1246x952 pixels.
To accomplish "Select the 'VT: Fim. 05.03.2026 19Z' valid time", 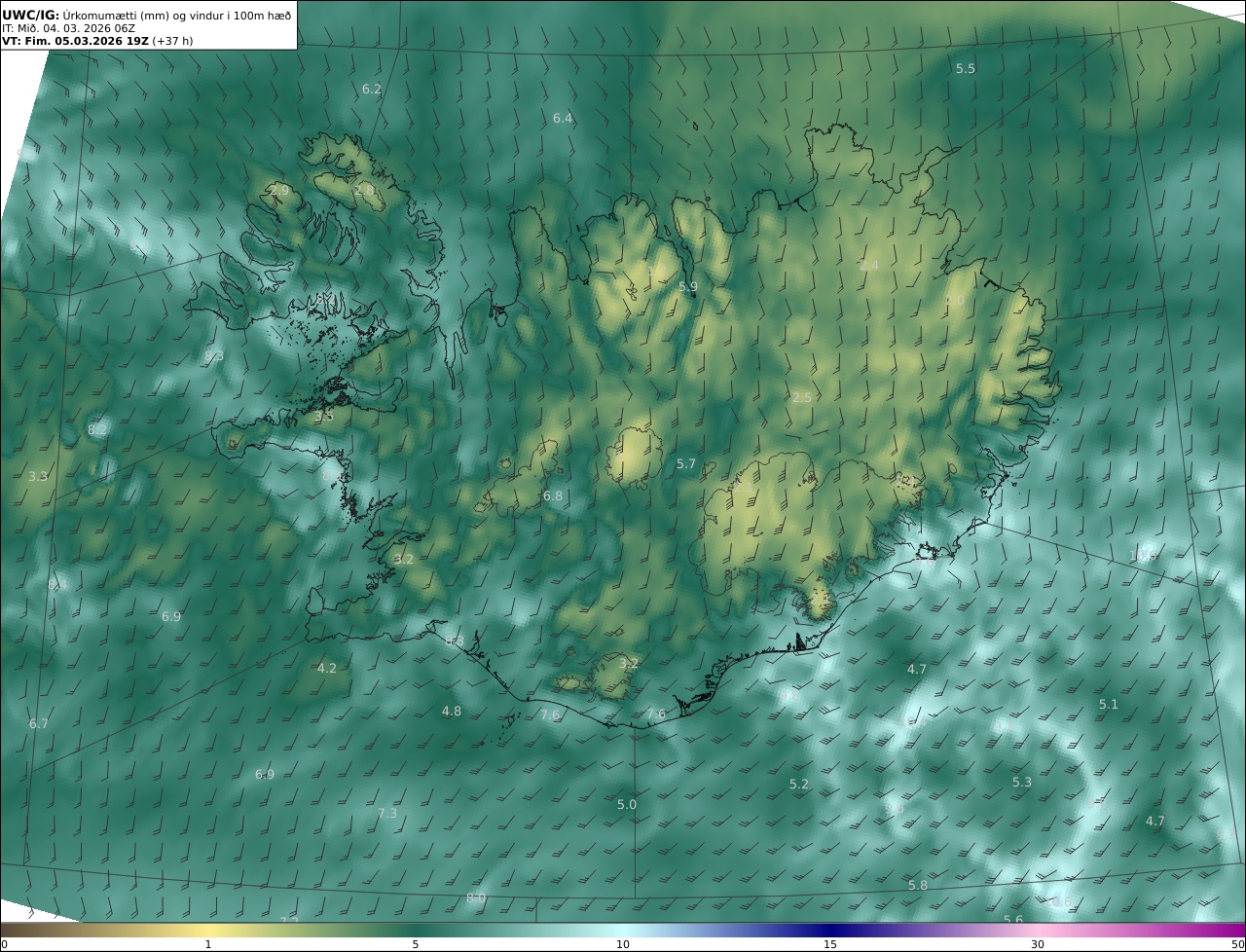I will point(75,41).
